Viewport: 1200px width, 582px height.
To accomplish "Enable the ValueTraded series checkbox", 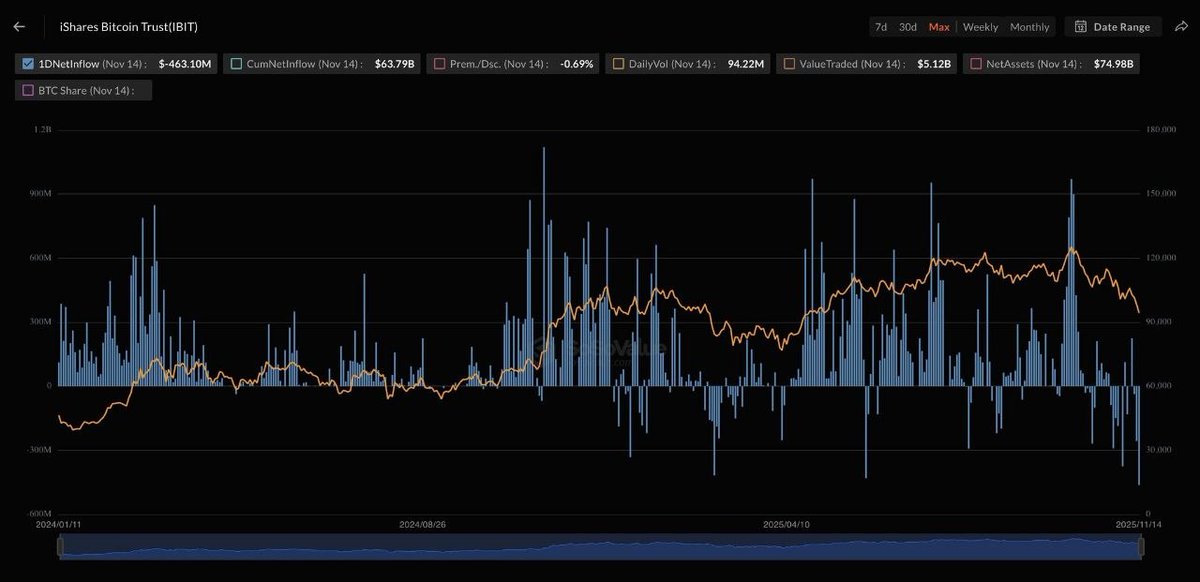I will (x=788, y=63).
